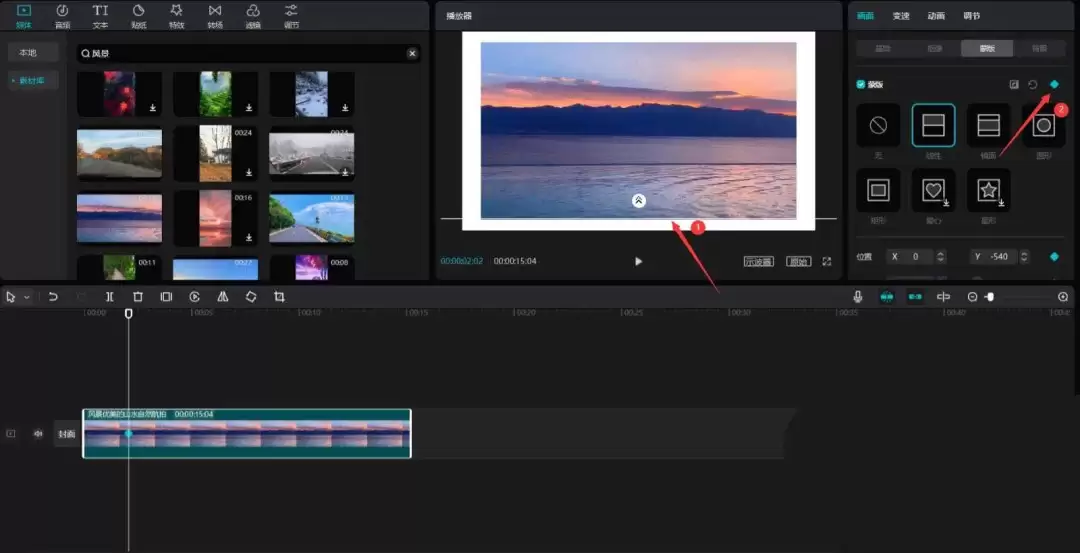
Task: Click the split clip tool in timeline toolbar
Action: (110, 297)
